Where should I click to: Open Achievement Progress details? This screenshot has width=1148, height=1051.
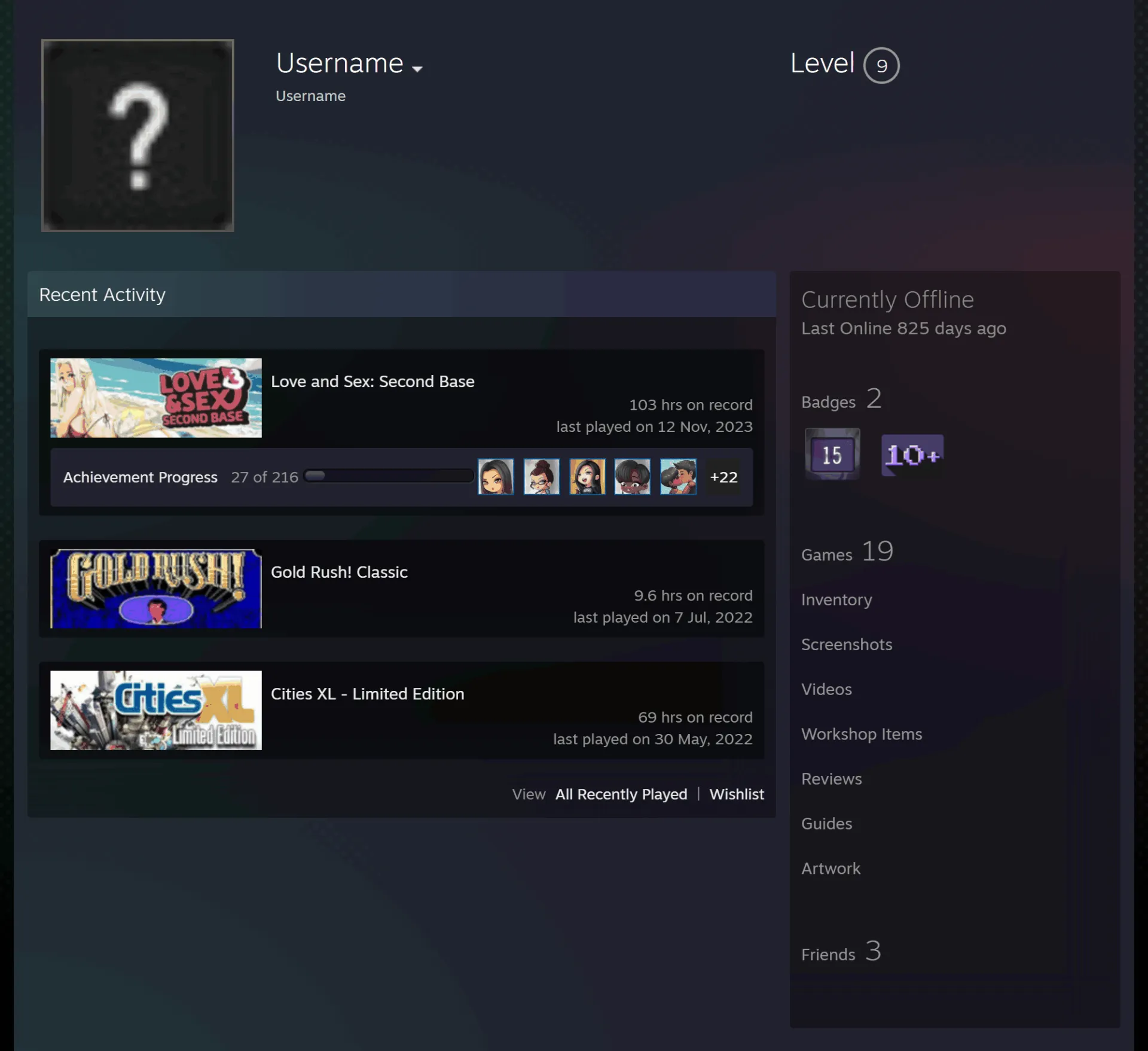coord(141,477)
